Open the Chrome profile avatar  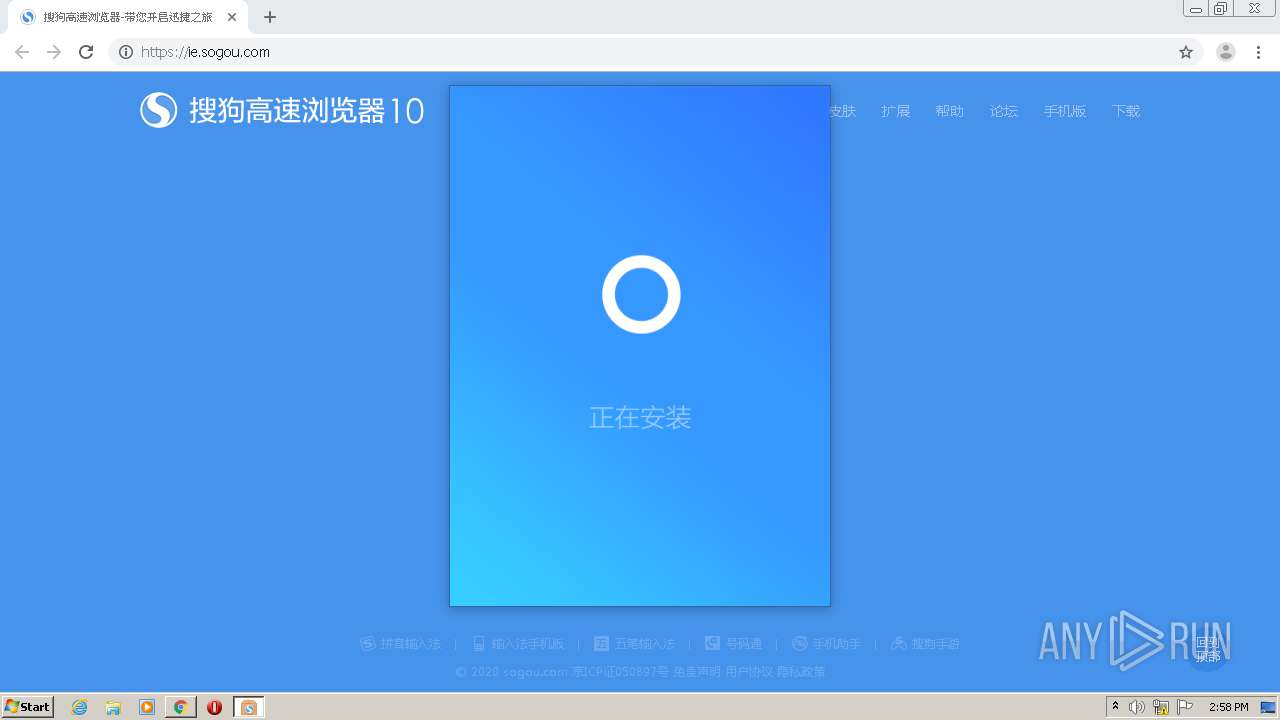[x=1226, y=52]
